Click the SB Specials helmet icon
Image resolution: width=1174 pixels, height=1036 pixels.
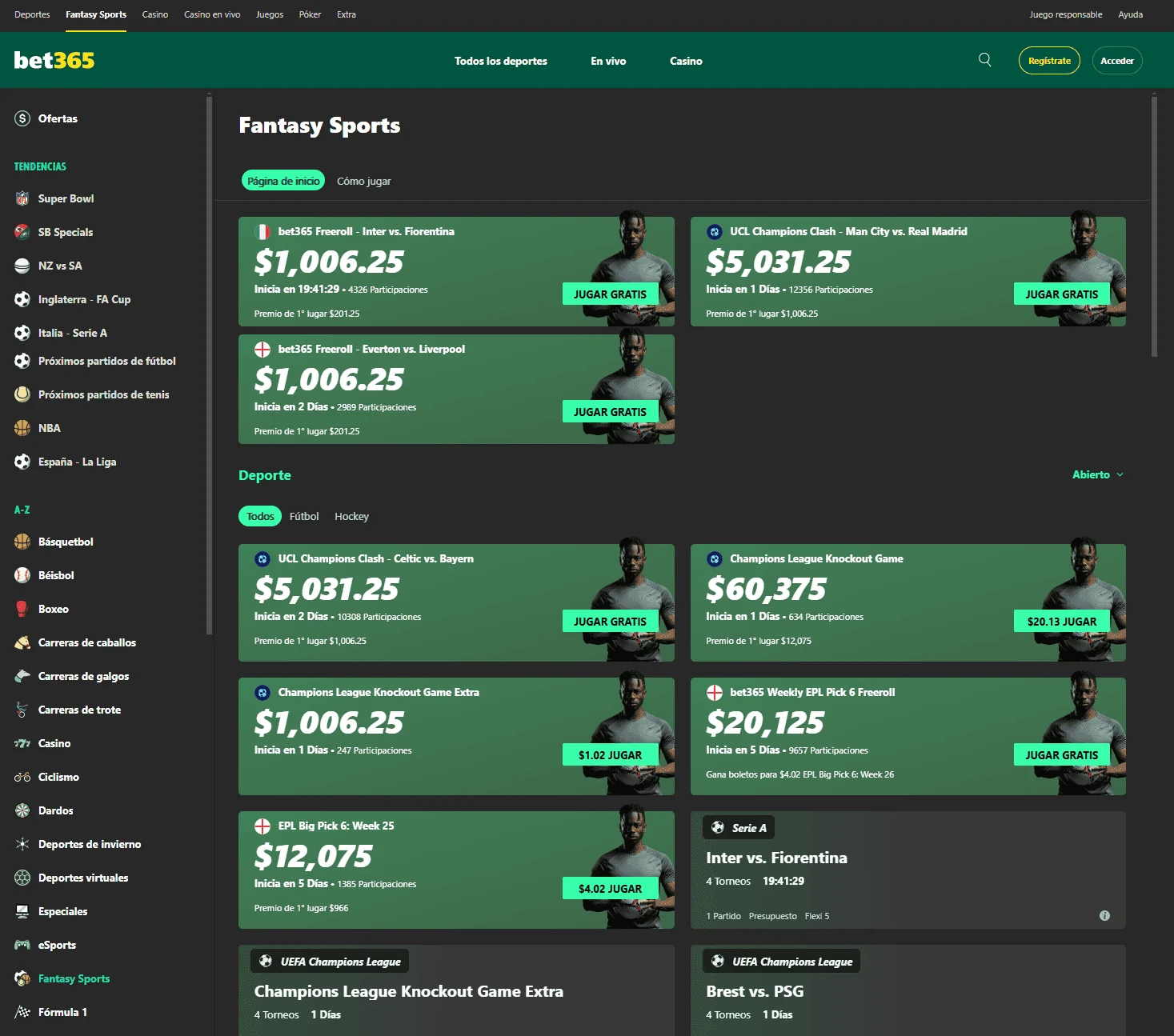[x=22, y=232]
